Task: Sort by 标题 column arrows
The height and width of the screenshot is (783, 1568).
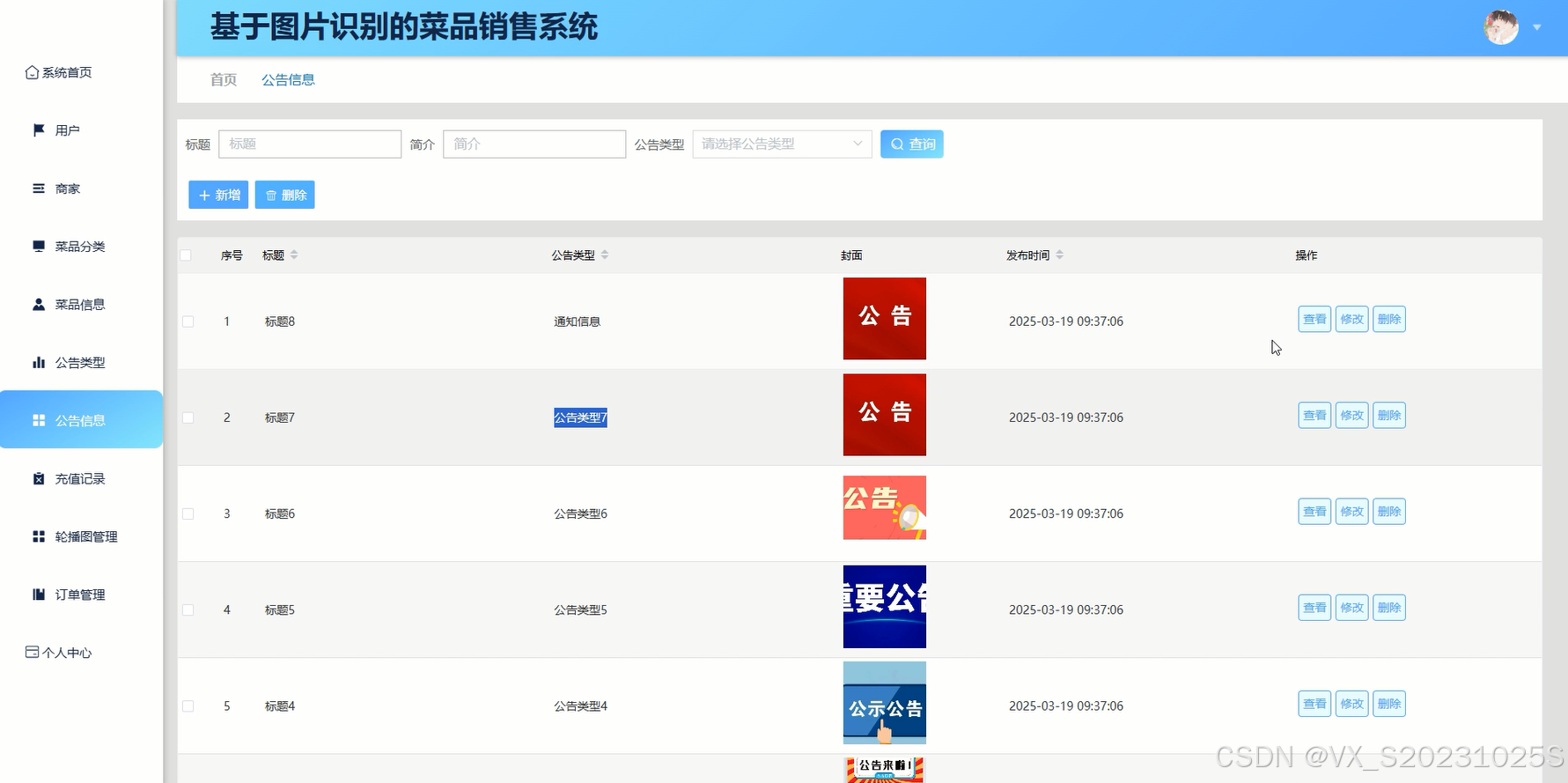Action: pyautogui.click(x=294, y=255)
